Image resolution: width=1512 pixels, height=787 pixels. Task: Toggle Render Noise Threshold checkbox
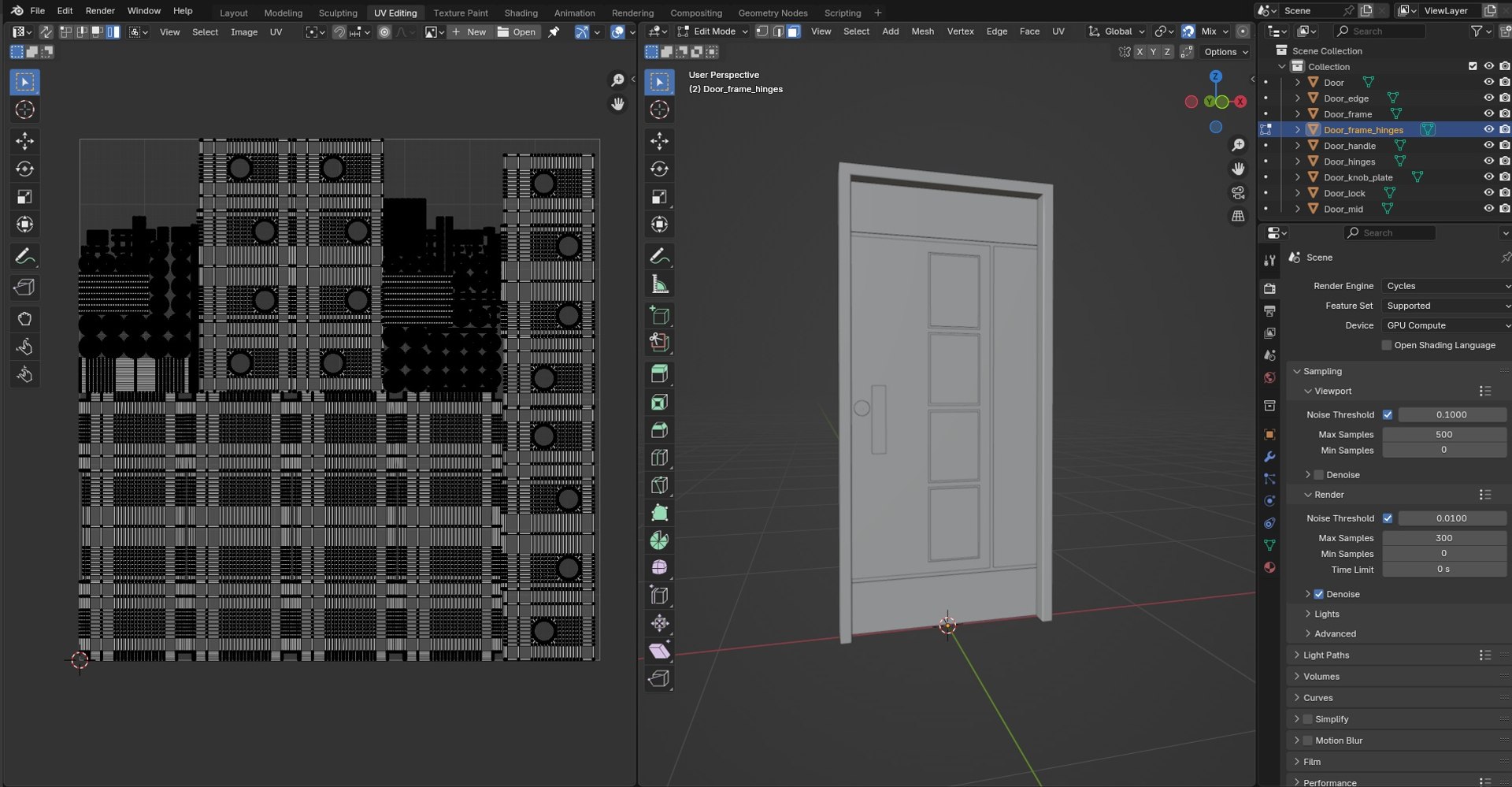1388,518
